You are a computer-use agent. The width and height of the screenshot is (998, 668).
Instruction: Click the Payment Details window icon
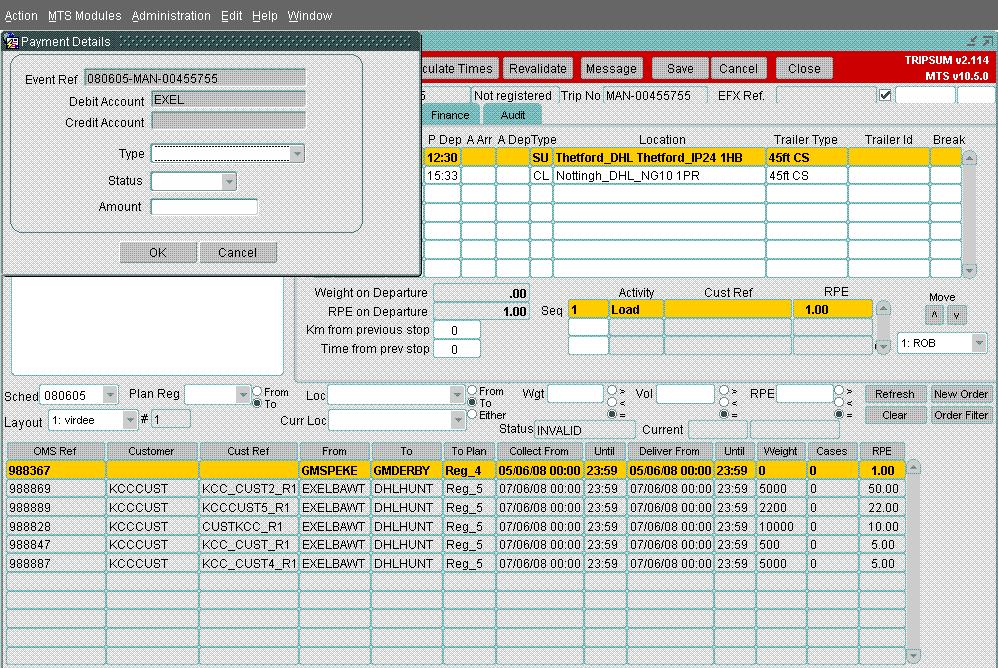coord(11,42)
